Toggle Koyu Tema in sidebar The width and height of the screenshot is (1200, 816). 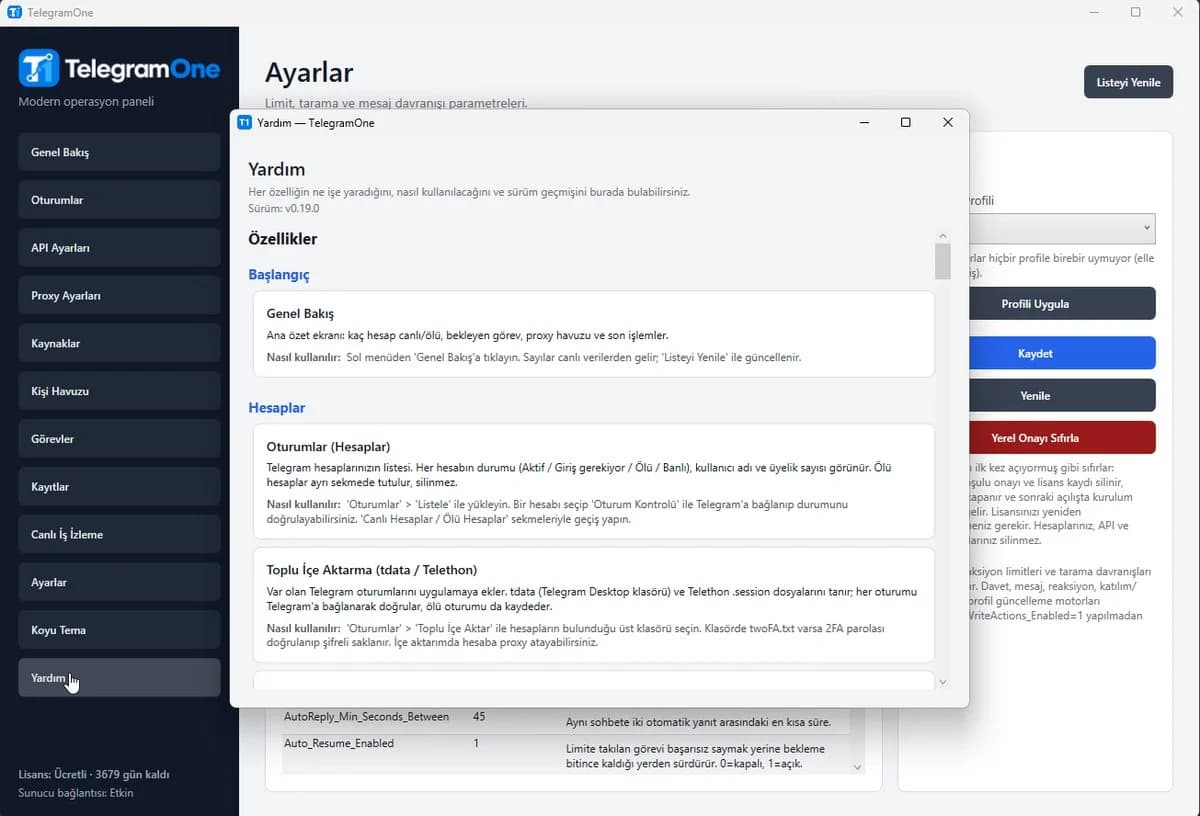pos(119,630)
